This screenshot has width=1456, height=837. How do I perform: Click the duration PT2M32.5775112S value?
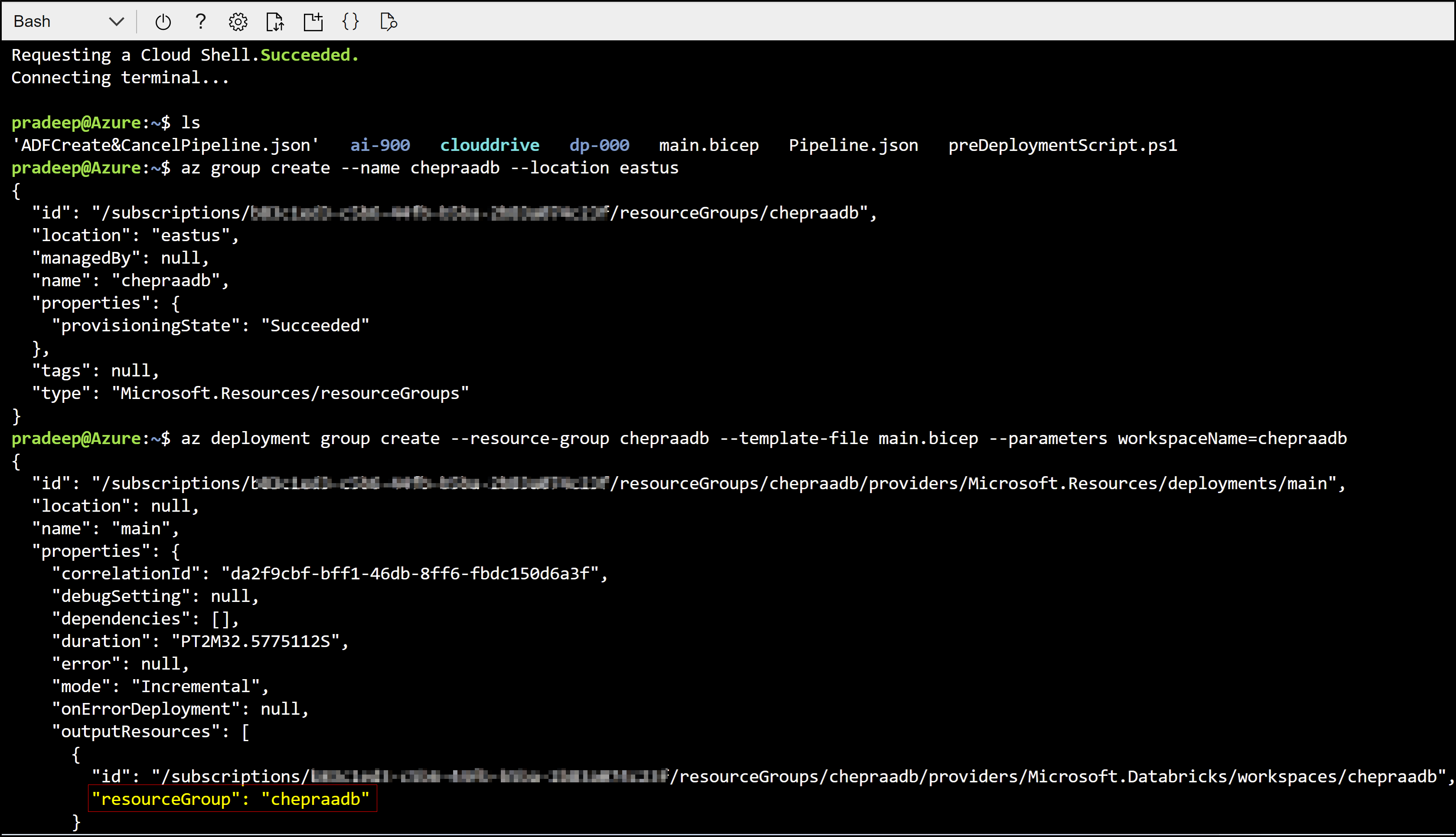pyautogui.click(x=256, y=641)
